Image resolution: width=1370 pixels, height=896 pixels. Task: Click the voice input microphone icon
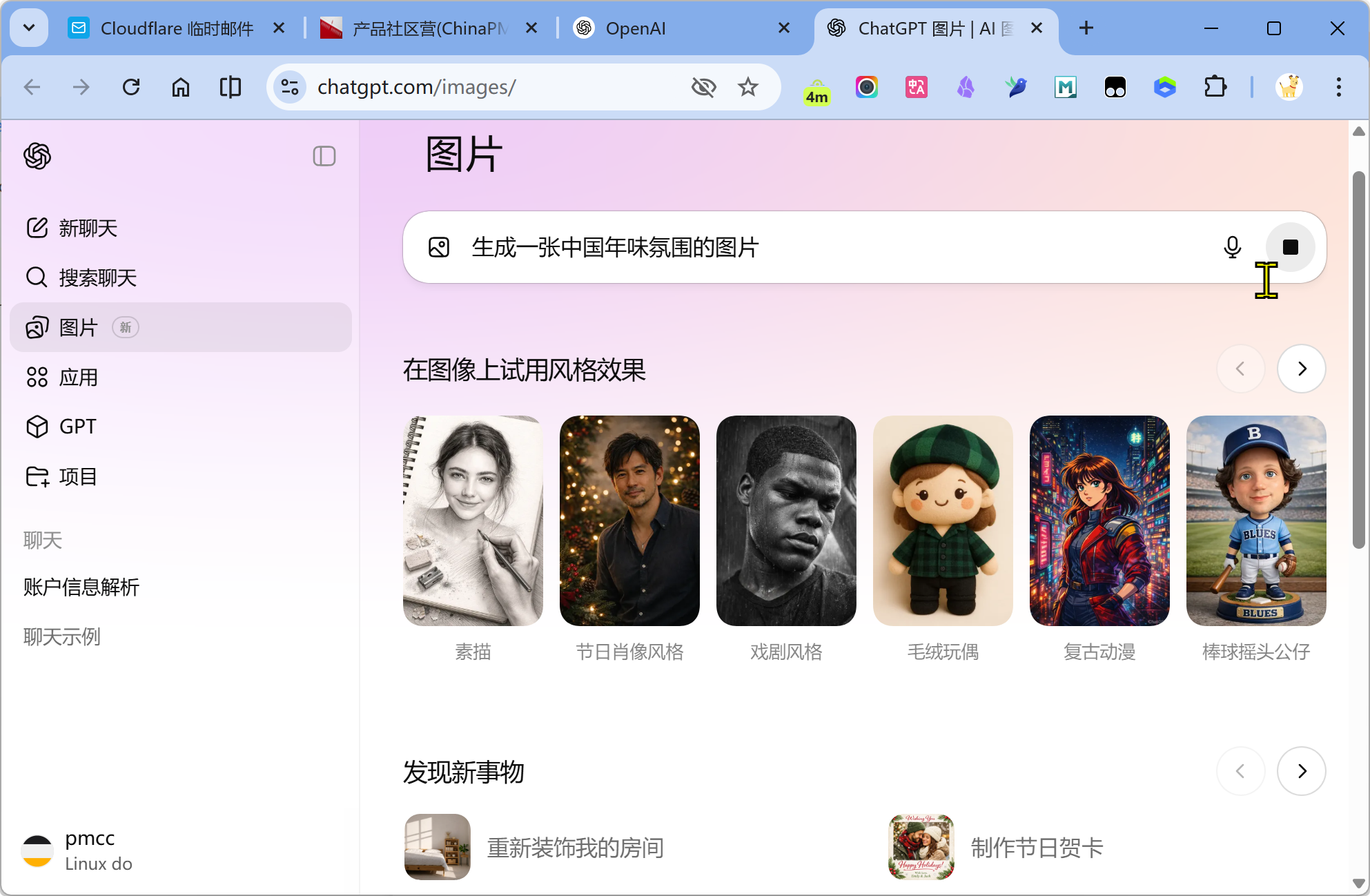point(1232,247)
